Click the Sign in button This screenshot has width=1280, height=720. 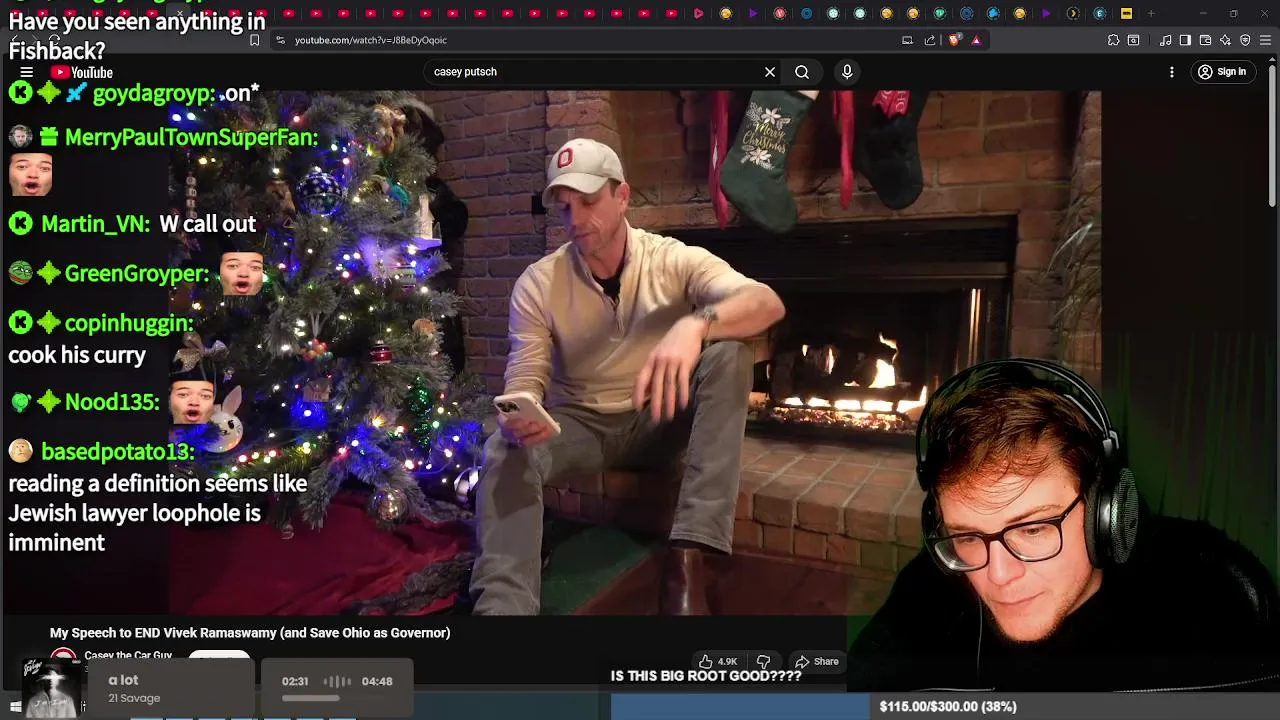(x=1222, y=72)
